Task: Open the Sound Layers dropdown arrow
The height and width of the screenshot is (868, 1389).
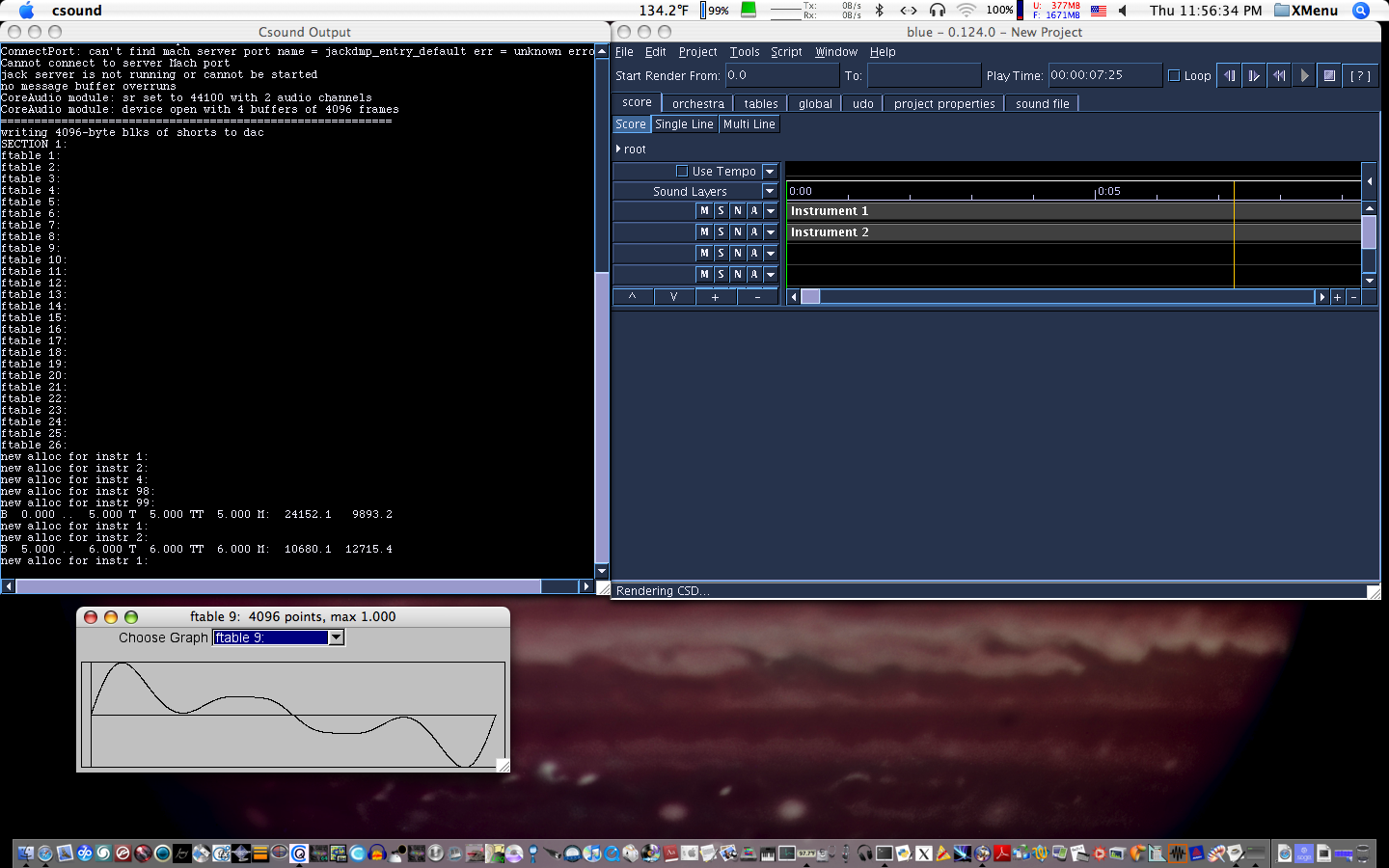Action: tap(770, 191)
